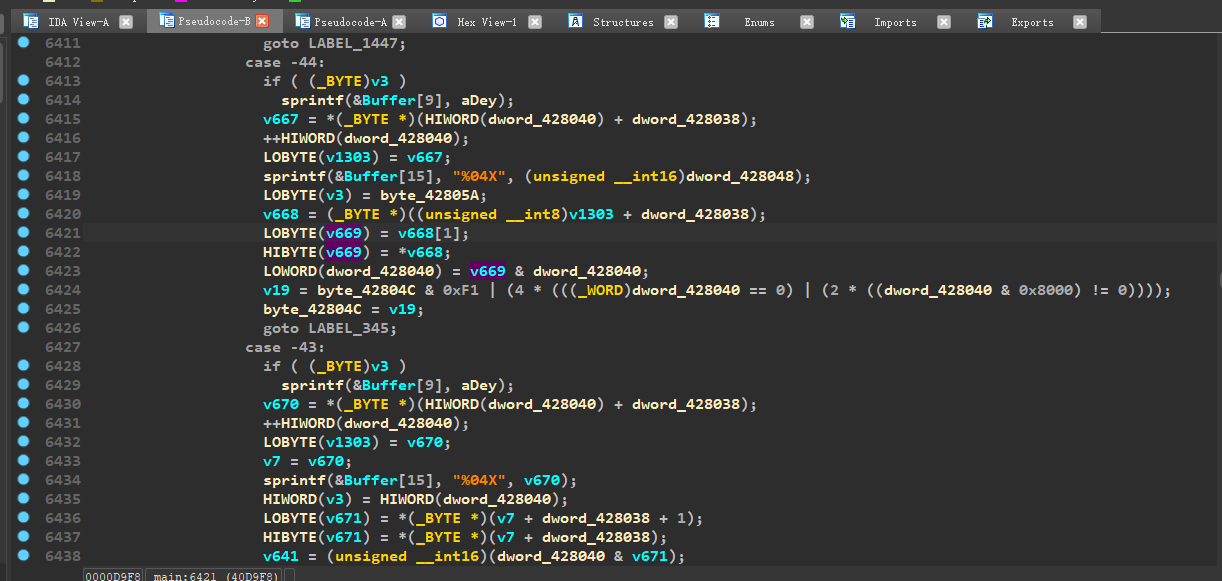This screenshot has width=1222, height=581.
Task: Select the Pseudocode-B tab
Action: point(214,21)
